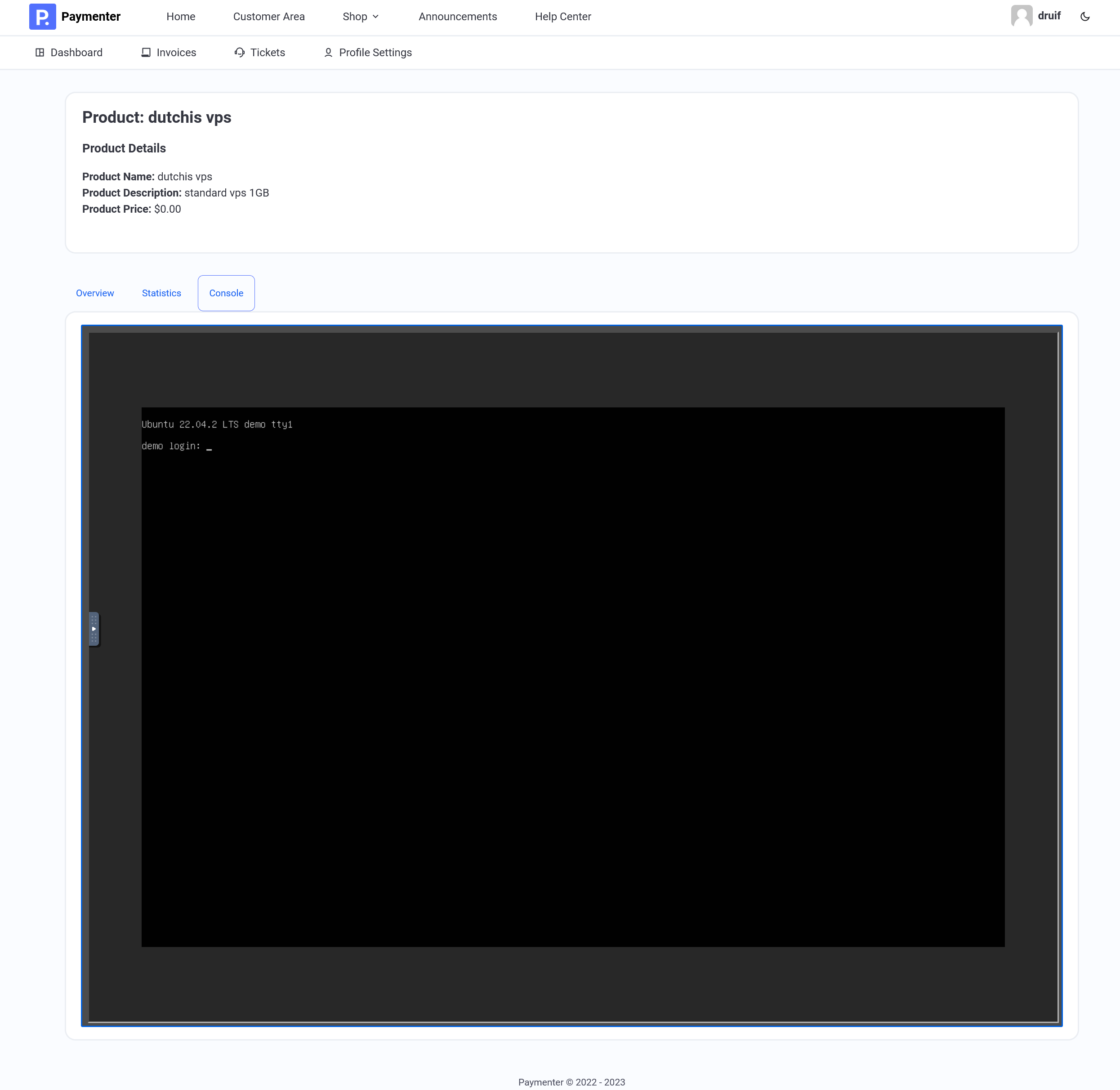The image size is (1120, 1090).
Task: Click the druif user avatar
Action: tap(1021, 16)
